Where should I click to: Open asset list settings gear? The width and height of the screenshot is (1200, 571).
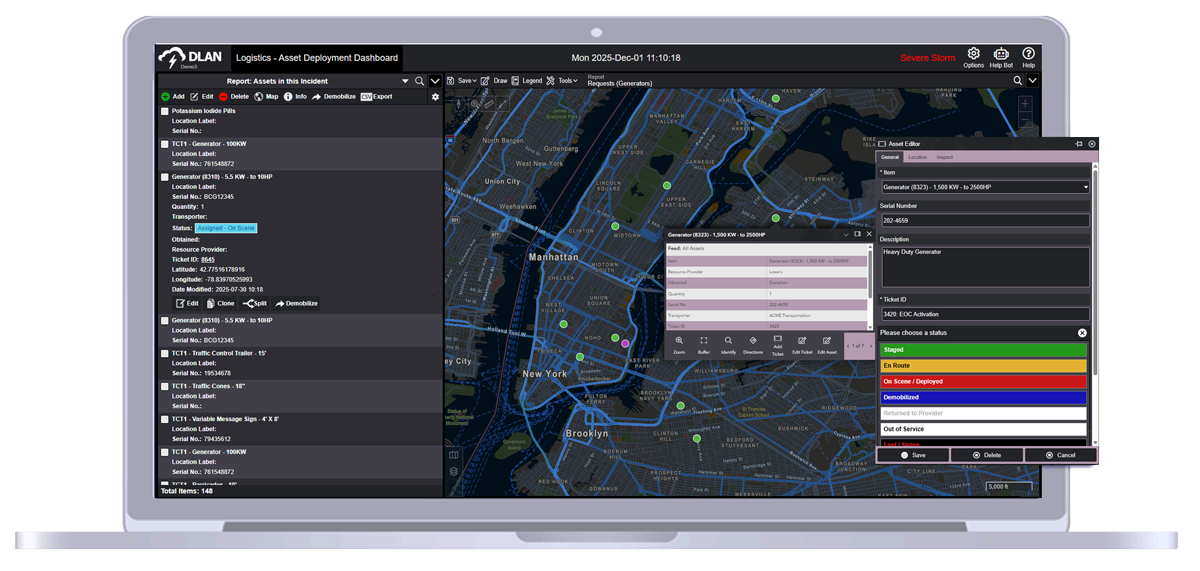pyautogui.click(x=435, y=97)
